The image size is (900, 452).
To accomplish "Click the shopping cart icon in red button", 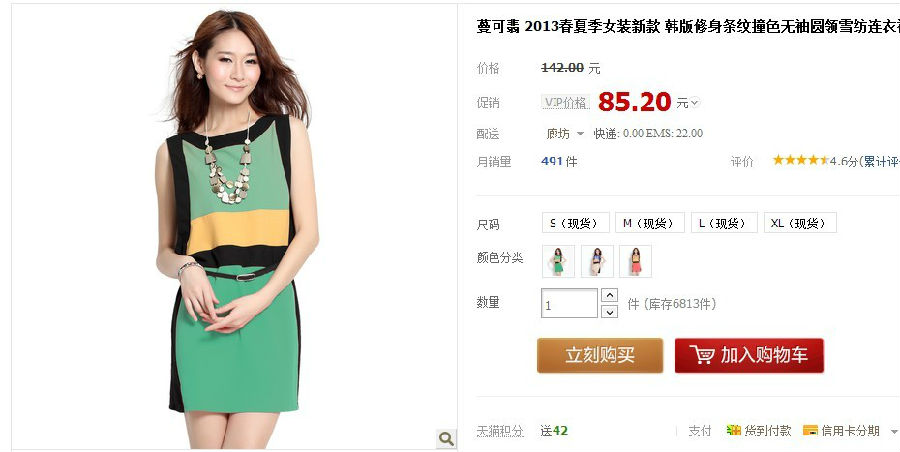I will pos(701,355).
